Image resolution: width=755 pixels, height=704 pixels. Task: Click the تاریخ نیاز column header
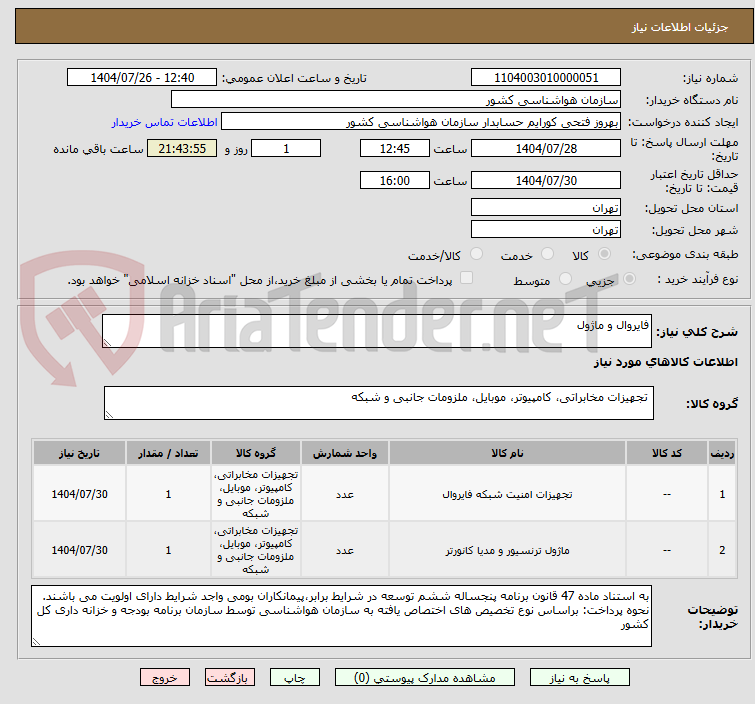point(79,453)
